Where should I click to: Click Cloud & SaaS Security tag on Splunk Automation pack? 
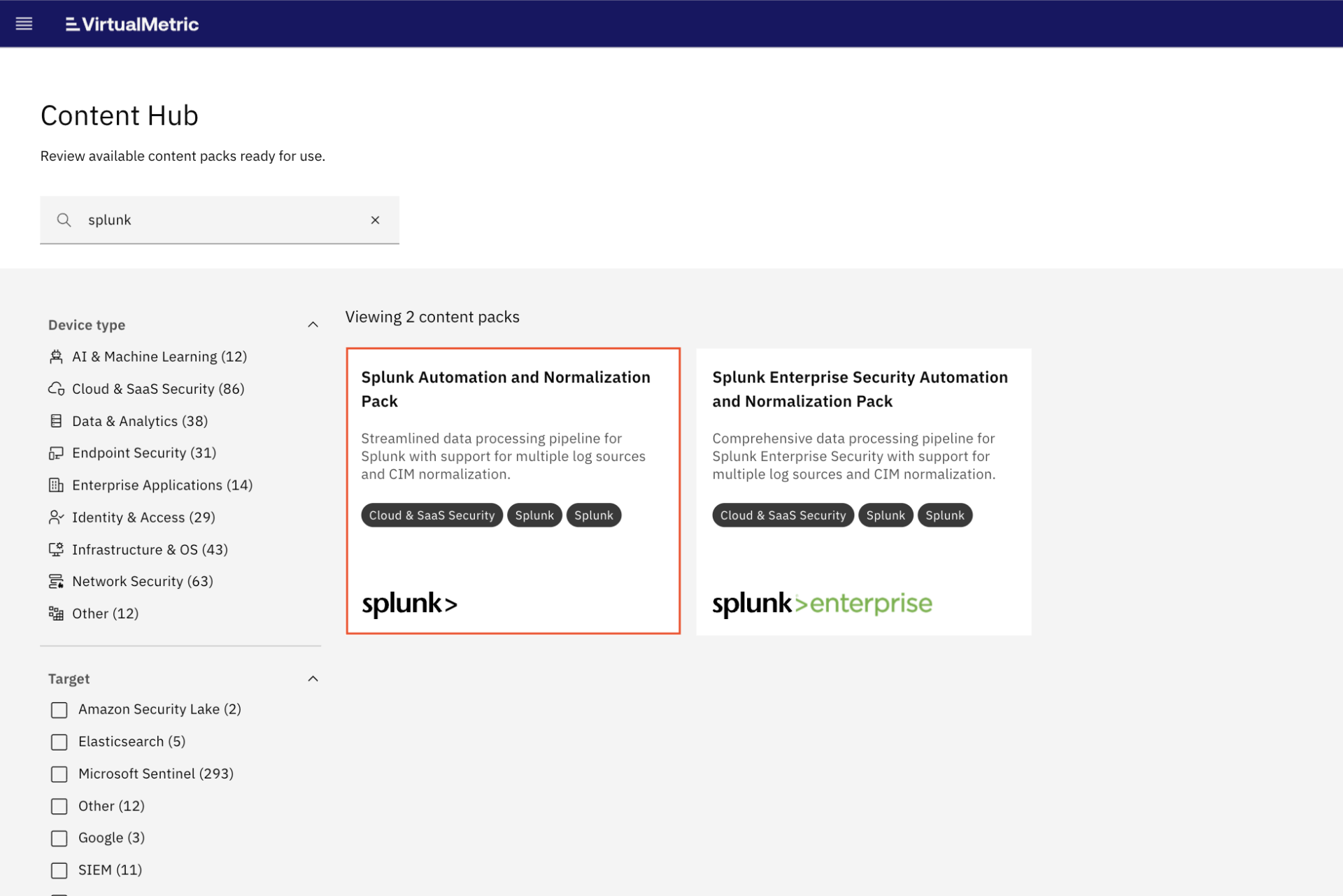pos(432,515)
